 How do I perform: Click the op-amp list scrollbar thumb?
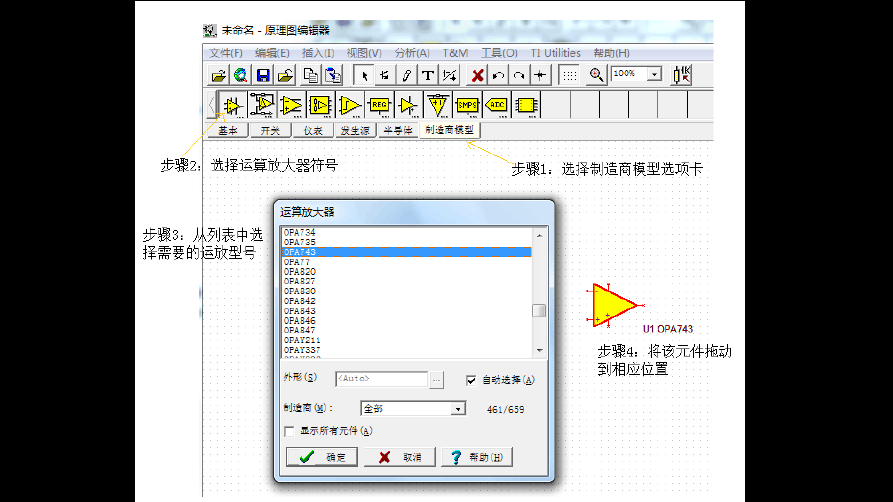click(539, 311)
